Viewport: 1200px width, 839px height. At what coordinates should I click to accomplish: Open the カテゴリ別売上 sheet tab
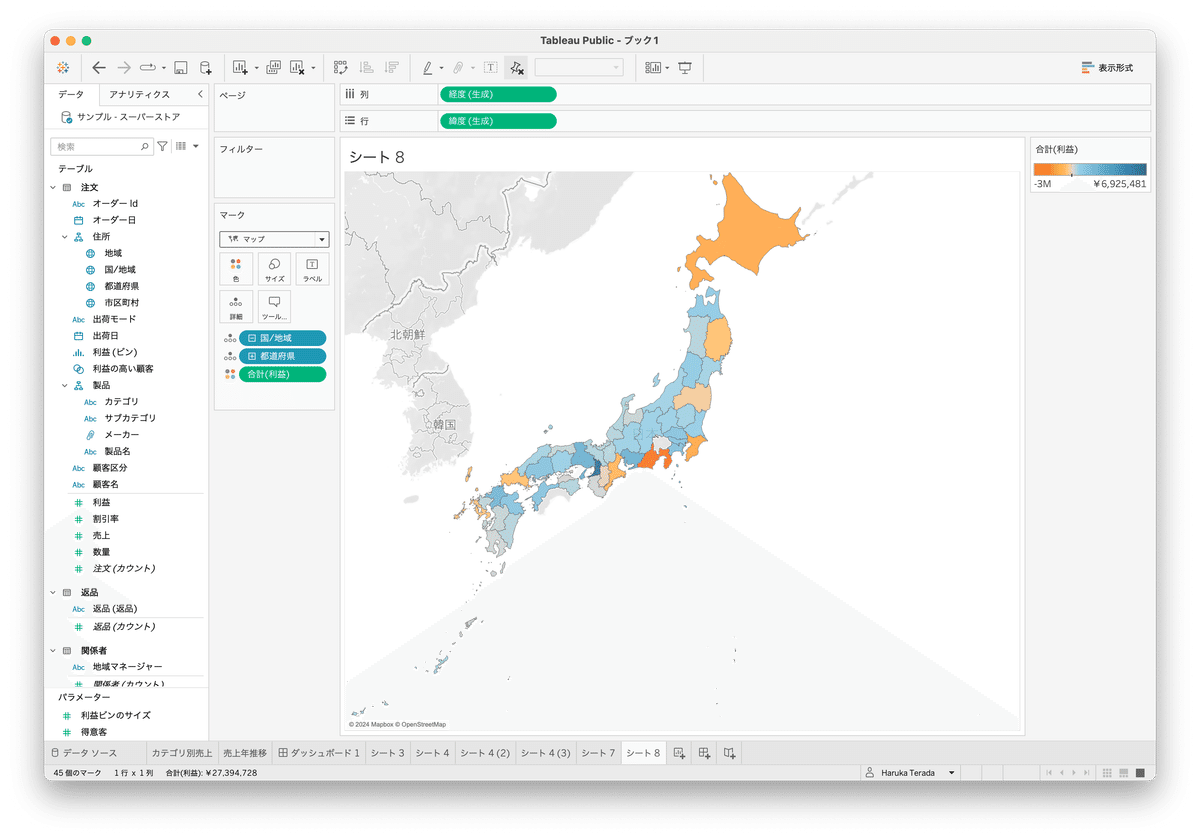181,753
